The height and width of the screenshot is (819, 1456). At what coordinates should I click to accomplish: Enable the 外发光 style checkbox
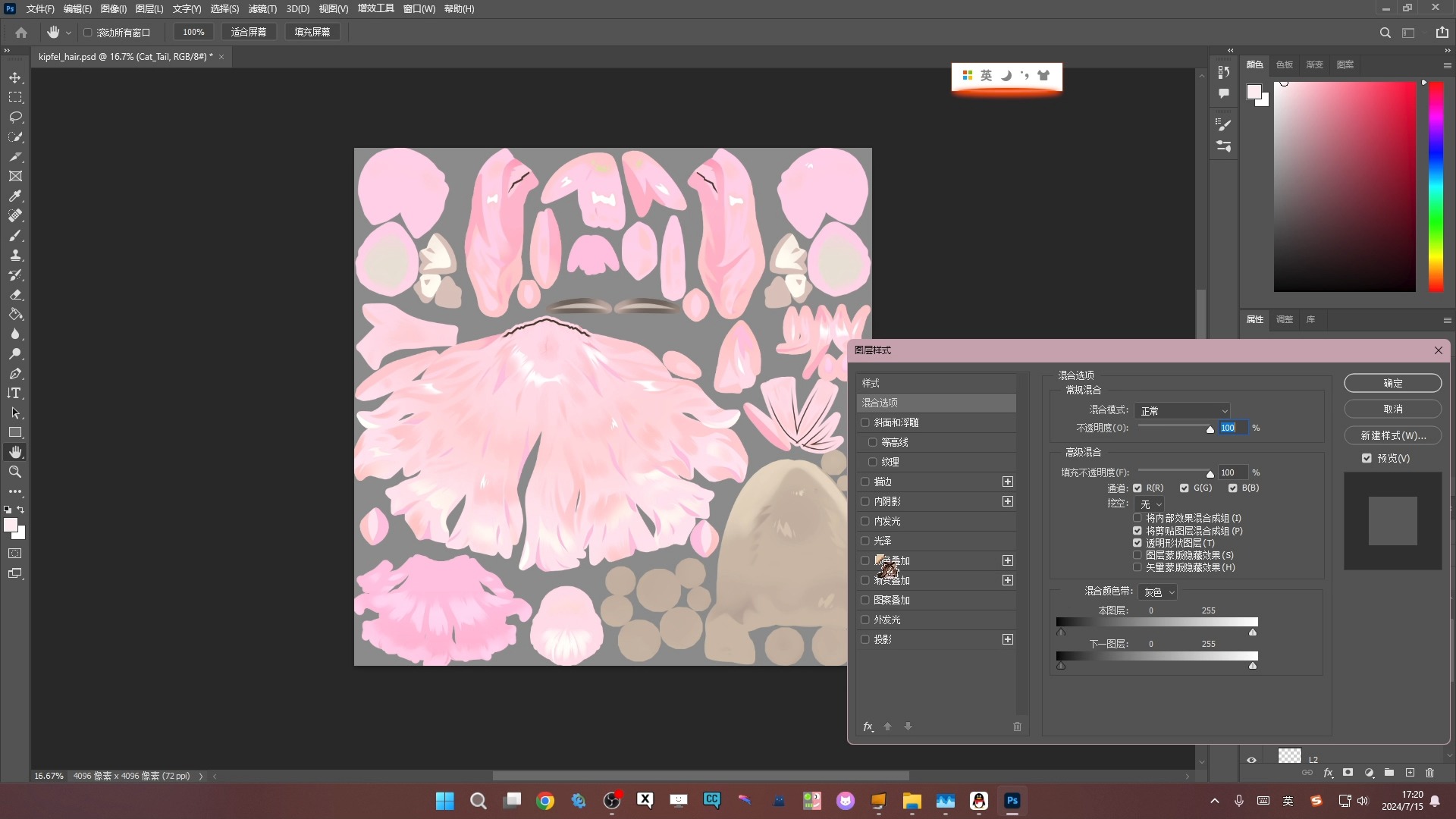pos(865,620)
